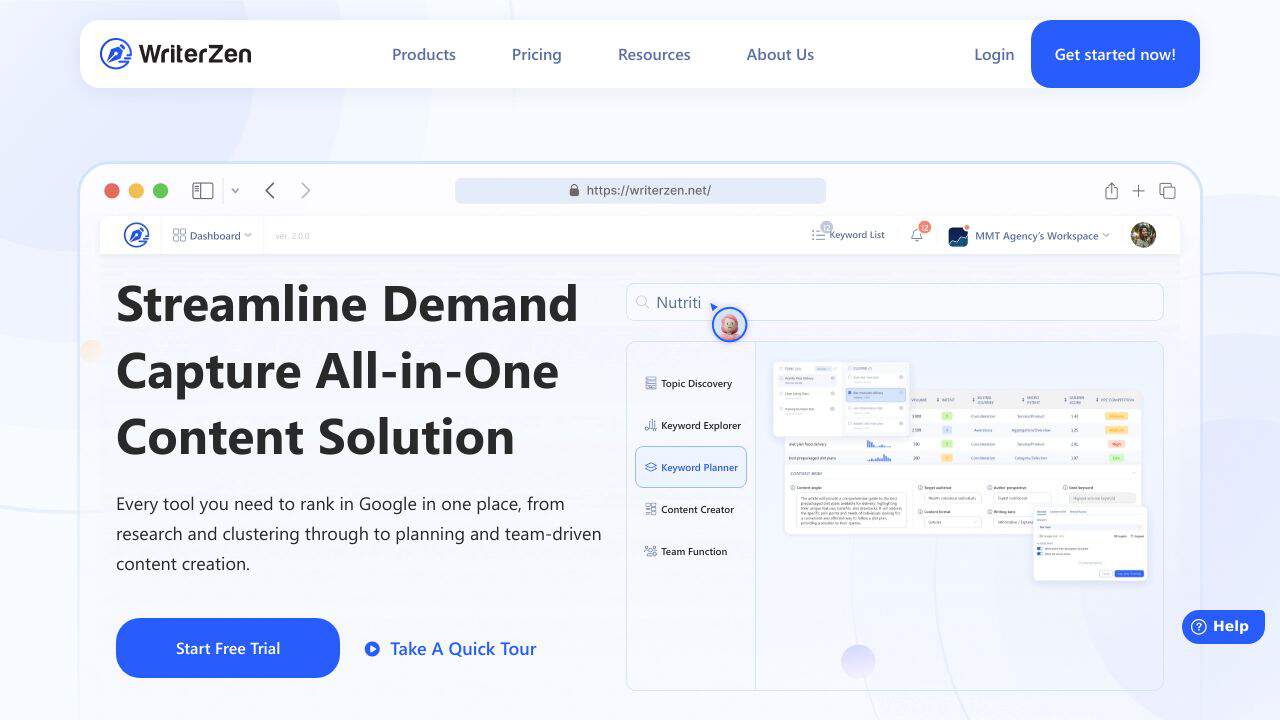Click the Seed keyword field
Viewport: 1280px width, 720px height.
tap(1102, 498)
